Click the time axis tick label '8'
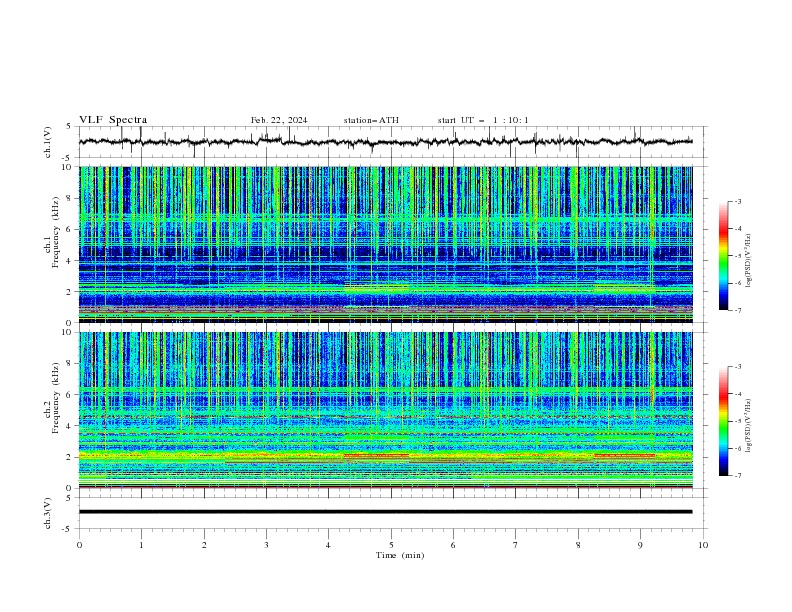Viewport: 792px width, 612px height. [578, 545]
